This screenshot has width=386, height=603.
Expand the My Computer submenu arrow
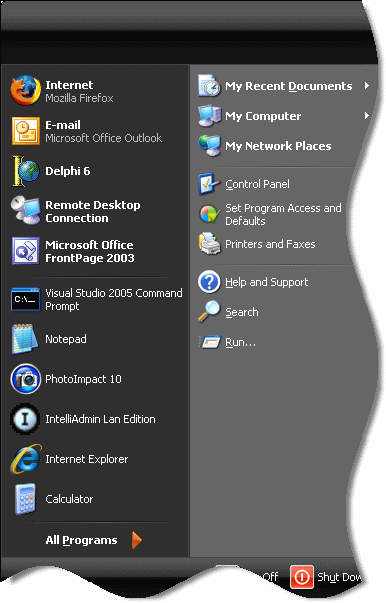click(367, 115)
